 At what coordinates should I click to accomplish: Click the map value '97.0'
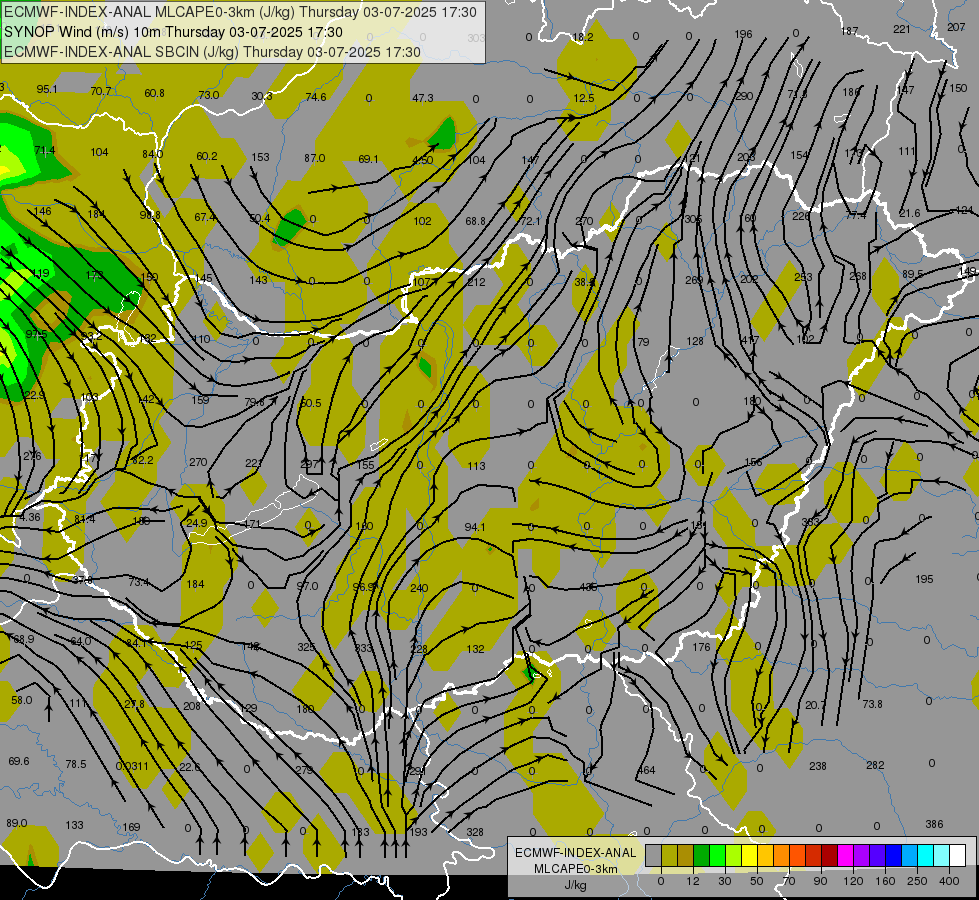tap(307, 586)
